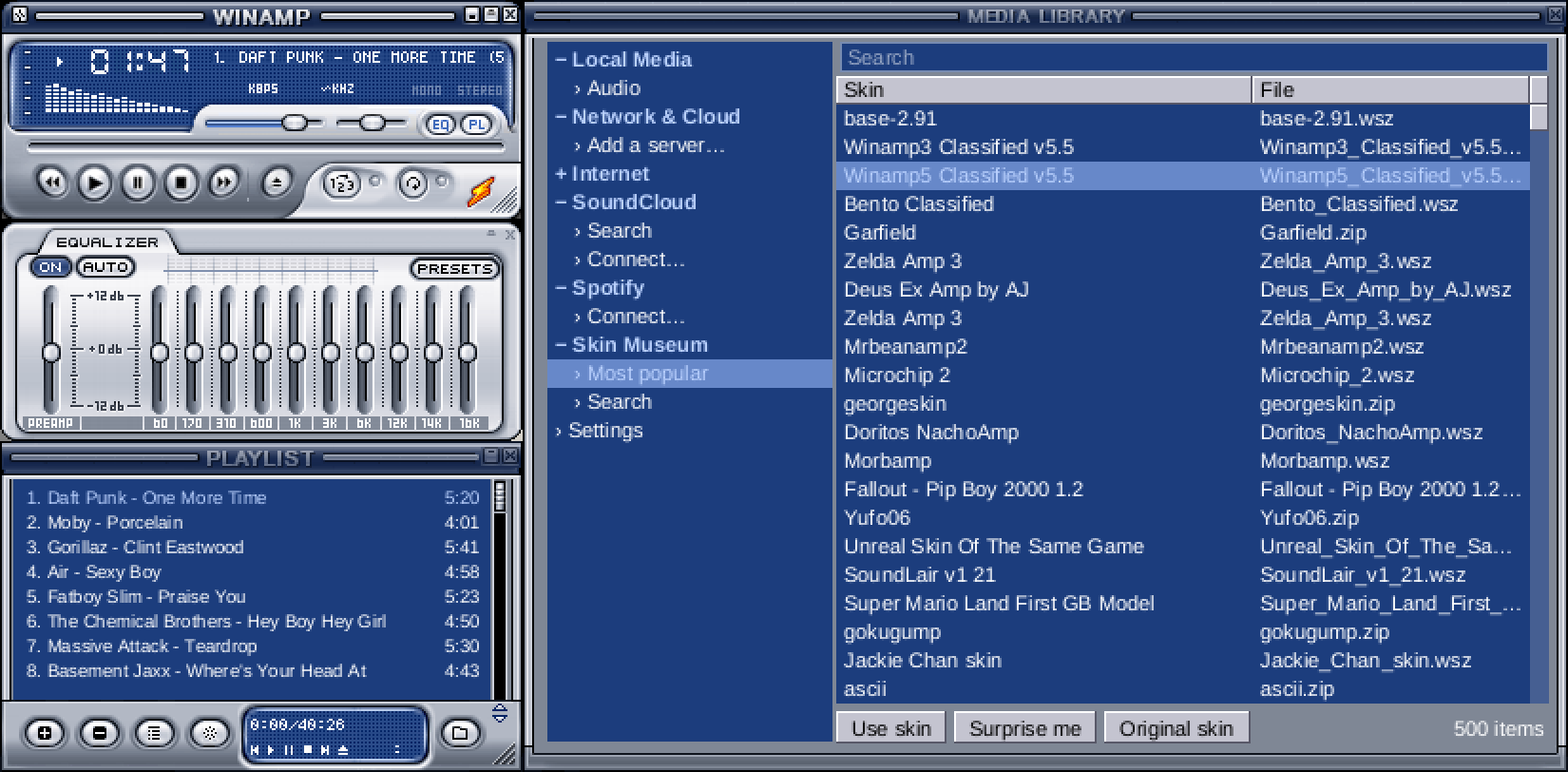
Task: Click the Previous track button in Winamp
Action: (x=52, y=183)
